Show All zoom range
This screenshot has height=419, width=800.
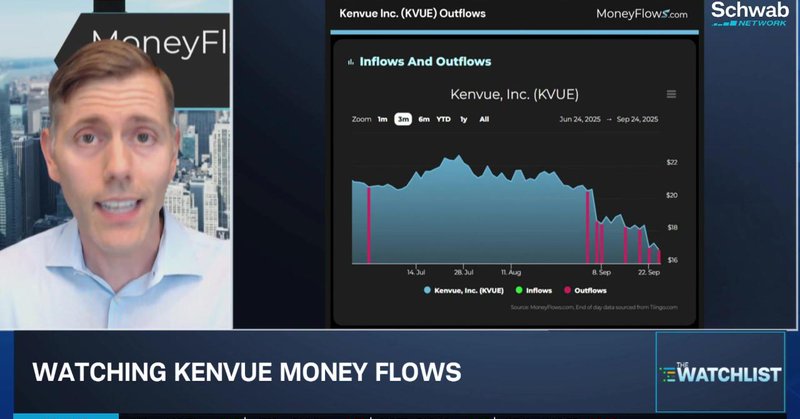484,119
